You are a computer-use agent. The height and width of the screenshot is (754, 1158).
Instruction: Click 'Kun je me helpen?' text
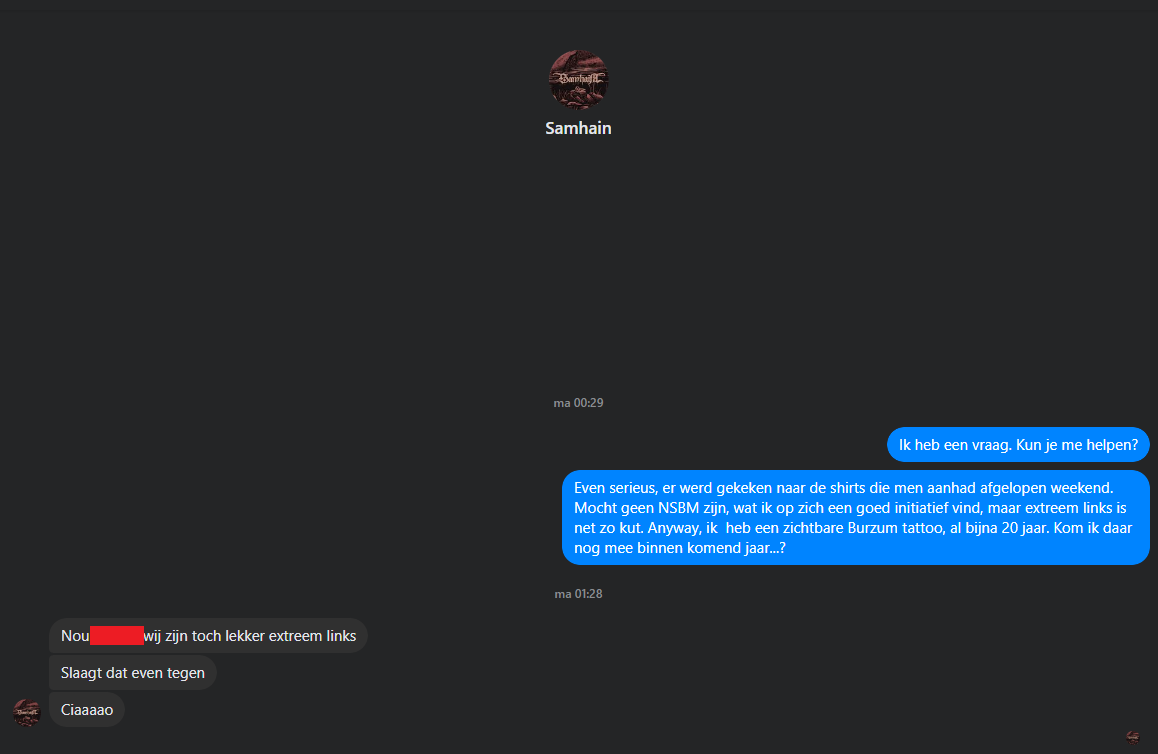1078,445
